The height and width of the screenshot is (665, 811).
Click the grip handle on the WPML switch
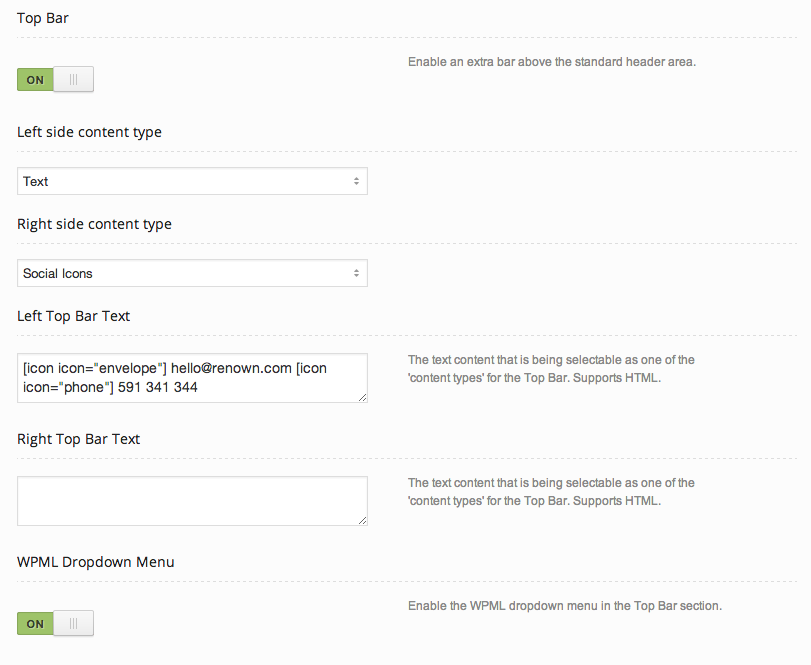point(73,624)
